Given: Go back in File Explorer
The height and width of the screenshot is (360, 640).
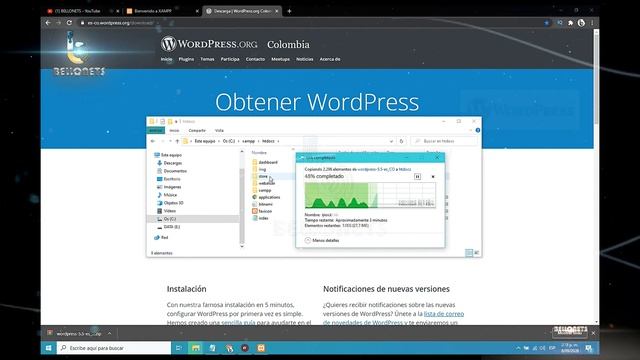Looking at the screenshot, I should pos(153,141).
